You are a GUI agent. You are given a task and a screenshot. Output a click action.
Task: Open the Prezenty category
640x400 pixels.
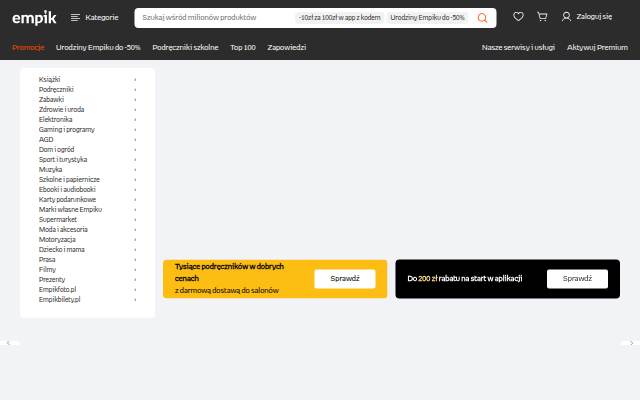point(52,280)
